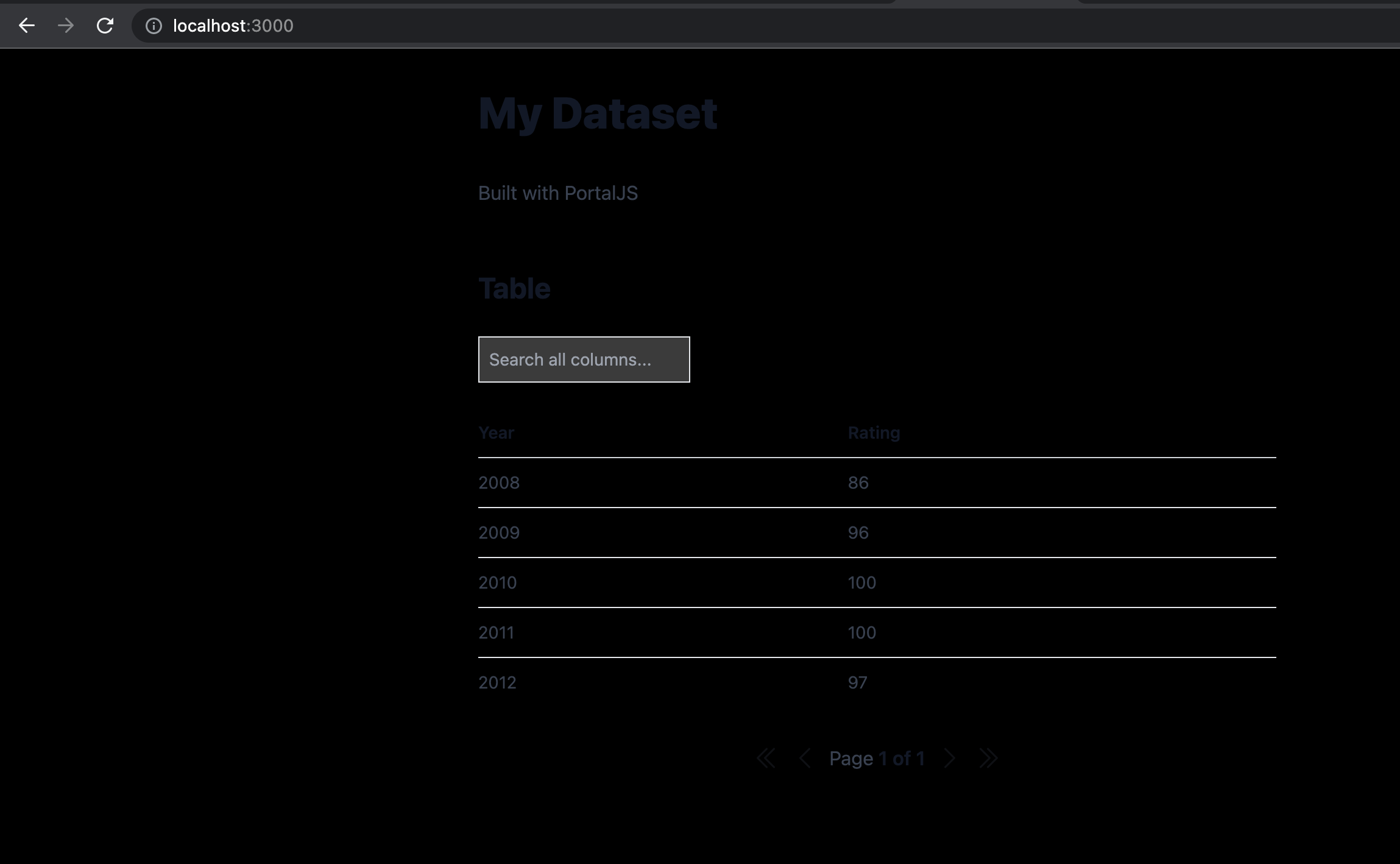
Task: Jump to last table page
Action: pos(988,759)
